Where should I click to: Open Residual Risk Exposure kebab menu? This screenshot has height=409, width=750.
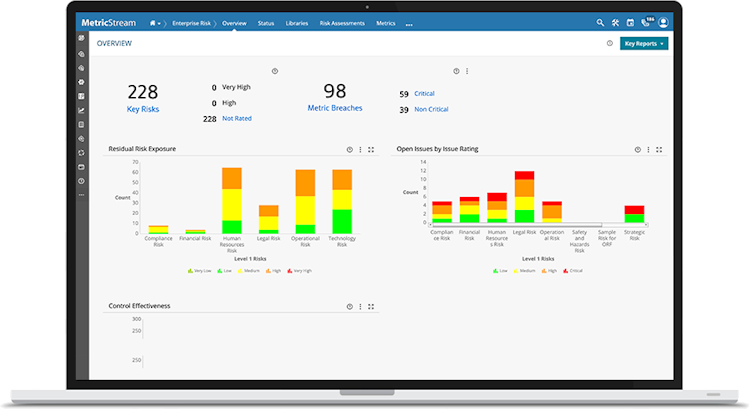tap(361, 150)
